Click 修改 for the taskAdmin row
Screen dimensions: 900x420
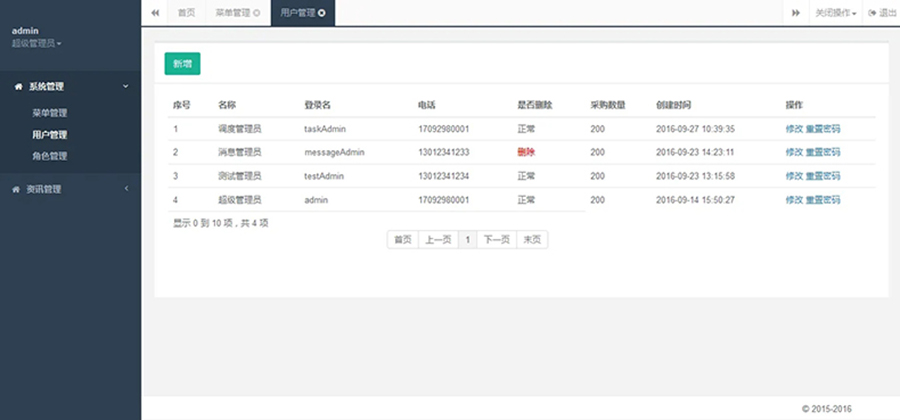(x=794, y=129)
